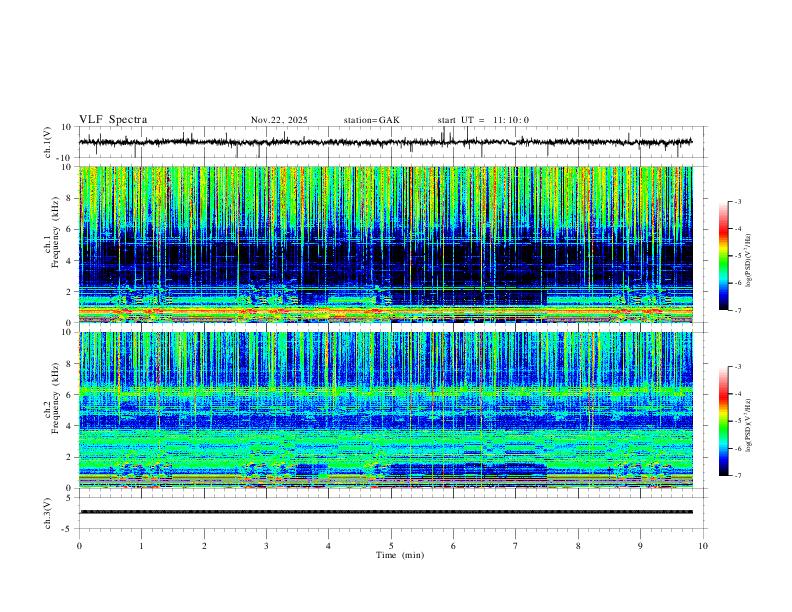Click the ch.1 voltage waveform trace
The image size is (792, 612).
coord(385,142)
